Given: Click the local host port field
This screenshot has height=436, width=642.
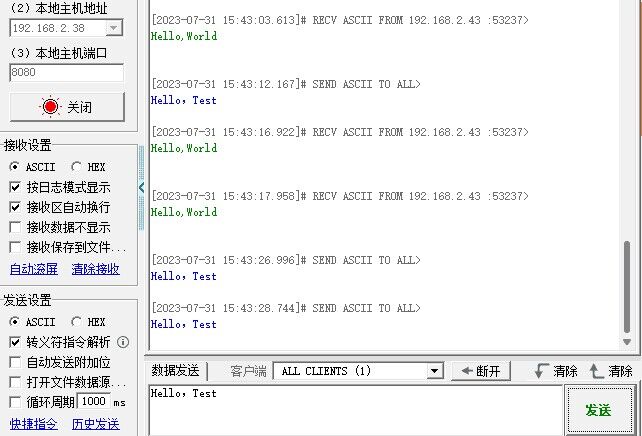Looking at the screenshot, I should pos(66,73).
